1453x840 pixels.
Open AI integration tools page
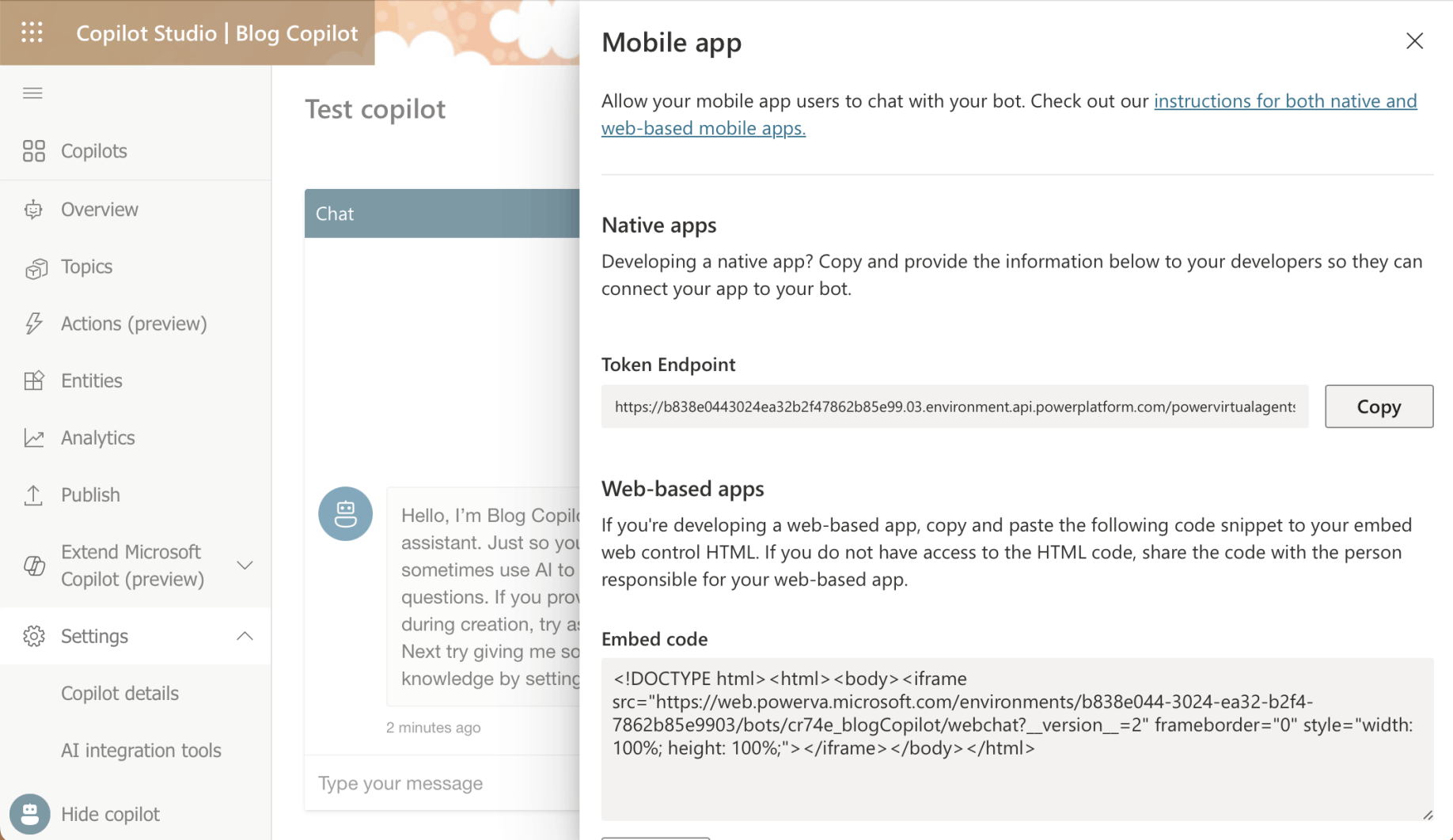point(141,750)
